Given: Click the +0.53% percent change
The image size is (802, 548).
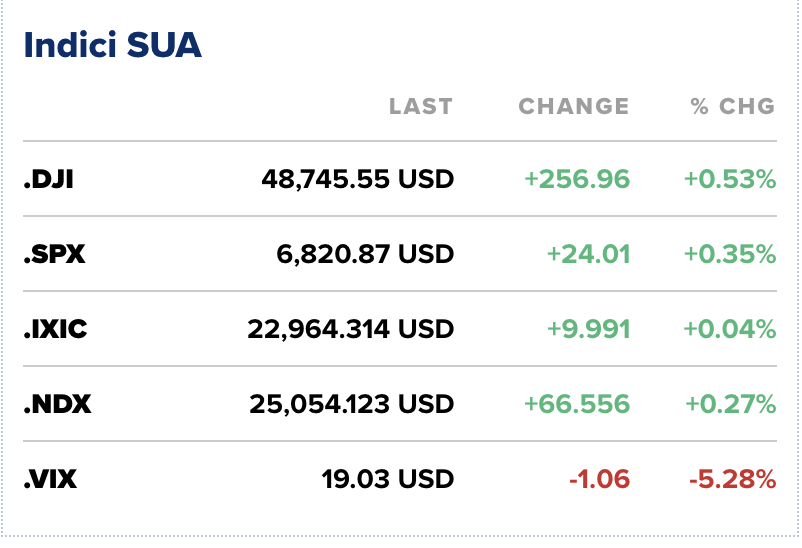Looking at the screenshot, I should (730, 180).
